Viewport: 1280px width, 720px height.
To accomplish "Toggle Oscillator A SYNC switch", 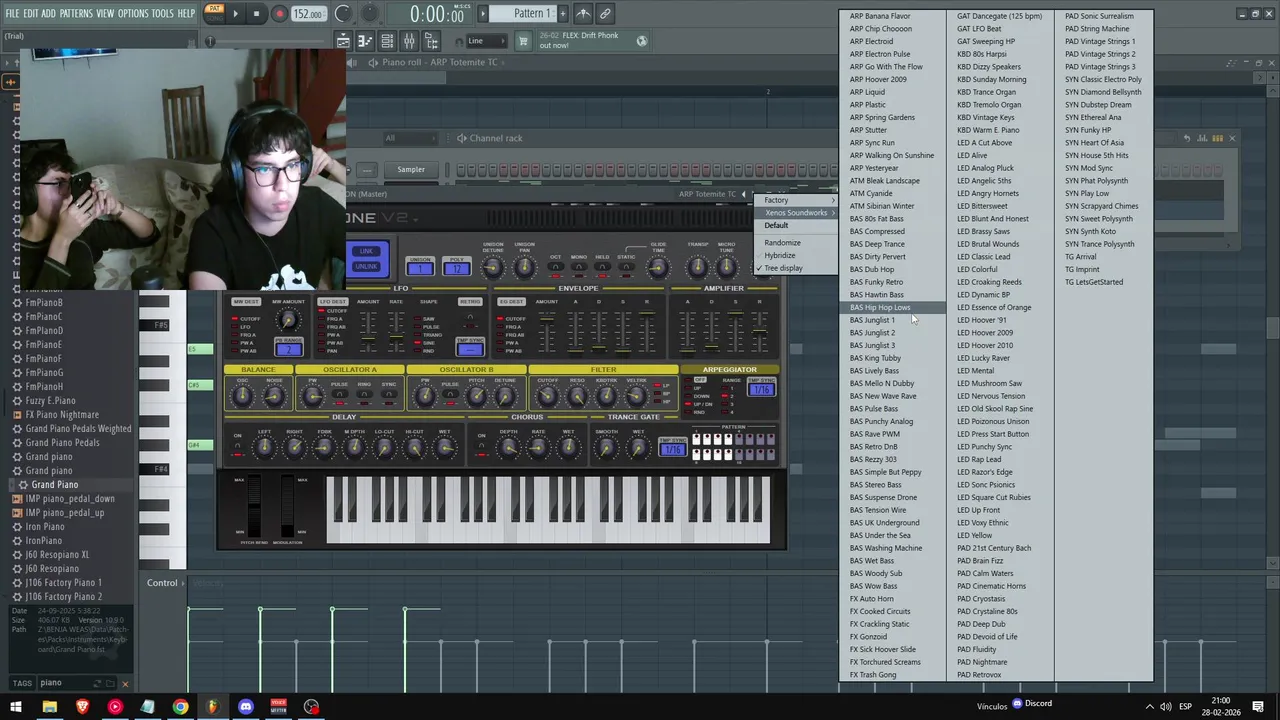I will pyautogui.click(x=389, y=394).
